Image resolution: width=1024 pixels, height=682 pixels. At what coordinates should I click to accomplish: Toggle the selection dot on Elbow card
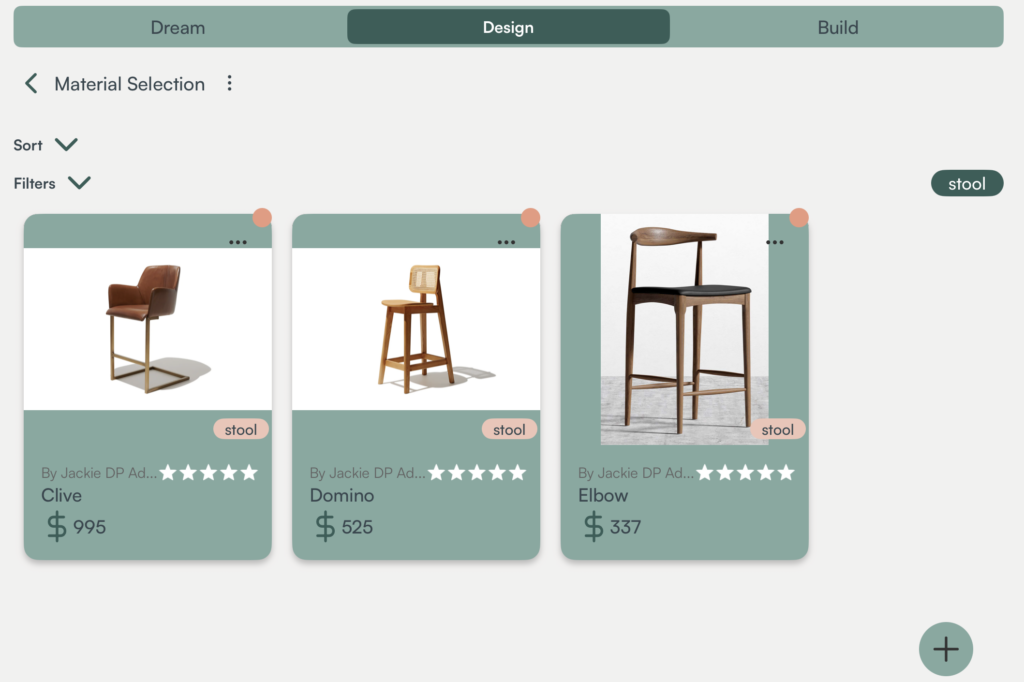799,217
